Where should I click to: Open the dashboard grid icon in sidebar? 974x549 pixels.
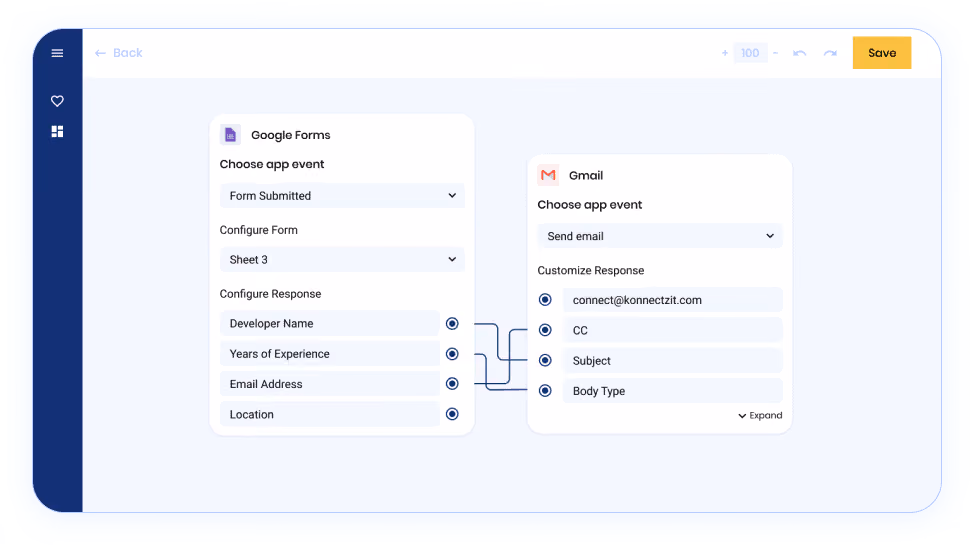point(57,131)
